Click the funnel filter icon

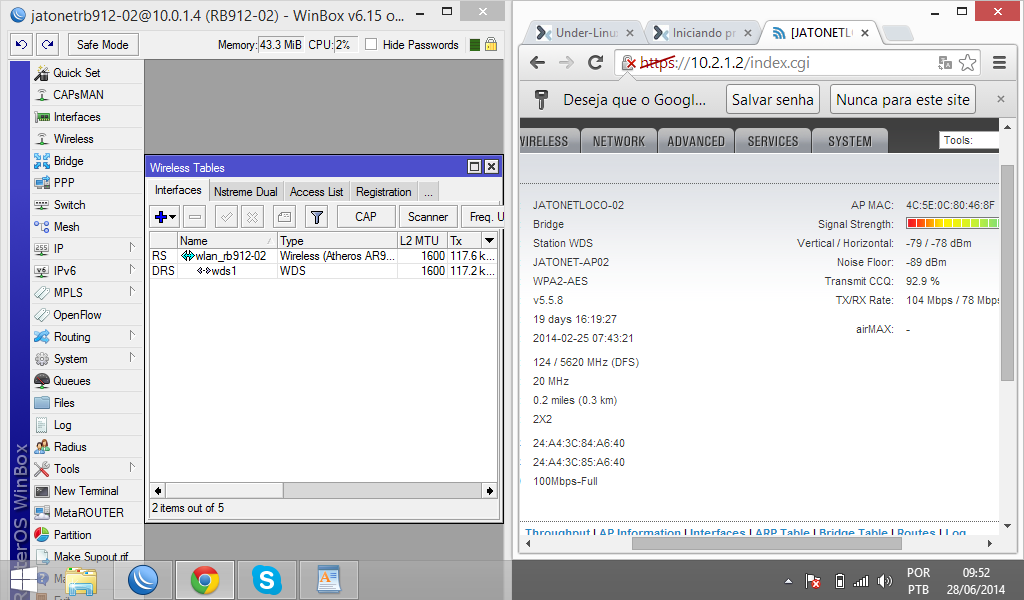pyautogui.click(x=316, y=217)
